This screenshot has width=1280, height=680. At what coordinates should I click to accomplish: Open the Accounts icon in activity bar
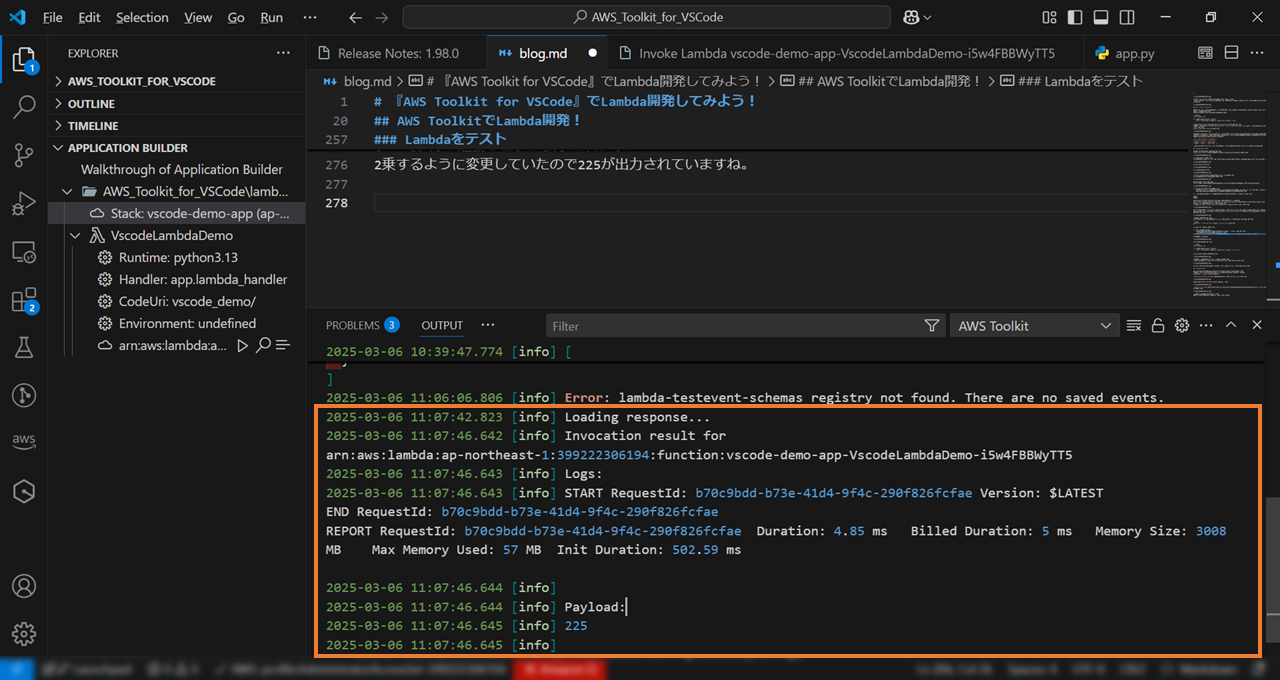(x=24, y=586)
